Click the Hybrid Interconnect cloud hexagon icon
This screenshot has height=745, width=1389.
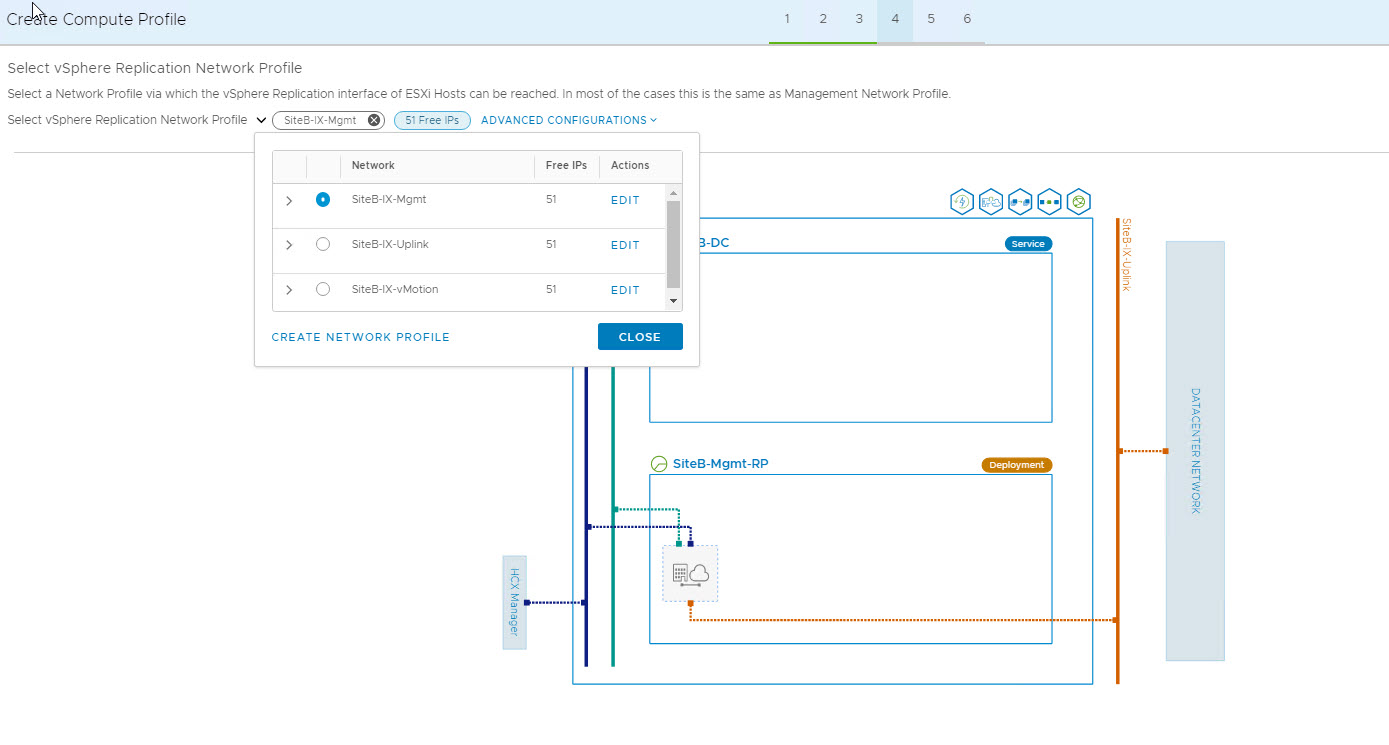pyautogui.click(x=991, y=202)
